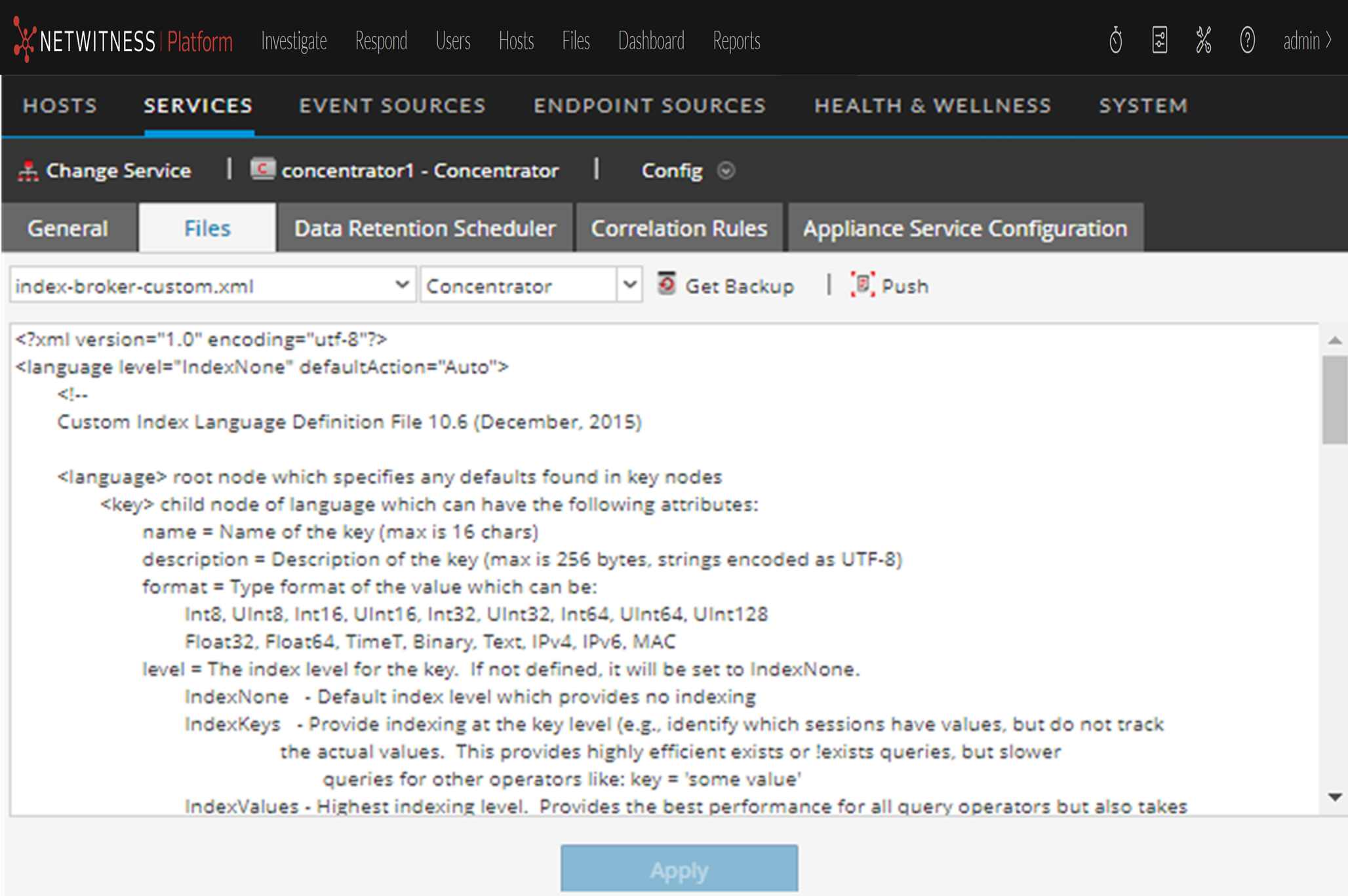The width and height of the screenshot is (1348, 896).
Task: Open the help question mark icon
Action: pos(1247,41)
